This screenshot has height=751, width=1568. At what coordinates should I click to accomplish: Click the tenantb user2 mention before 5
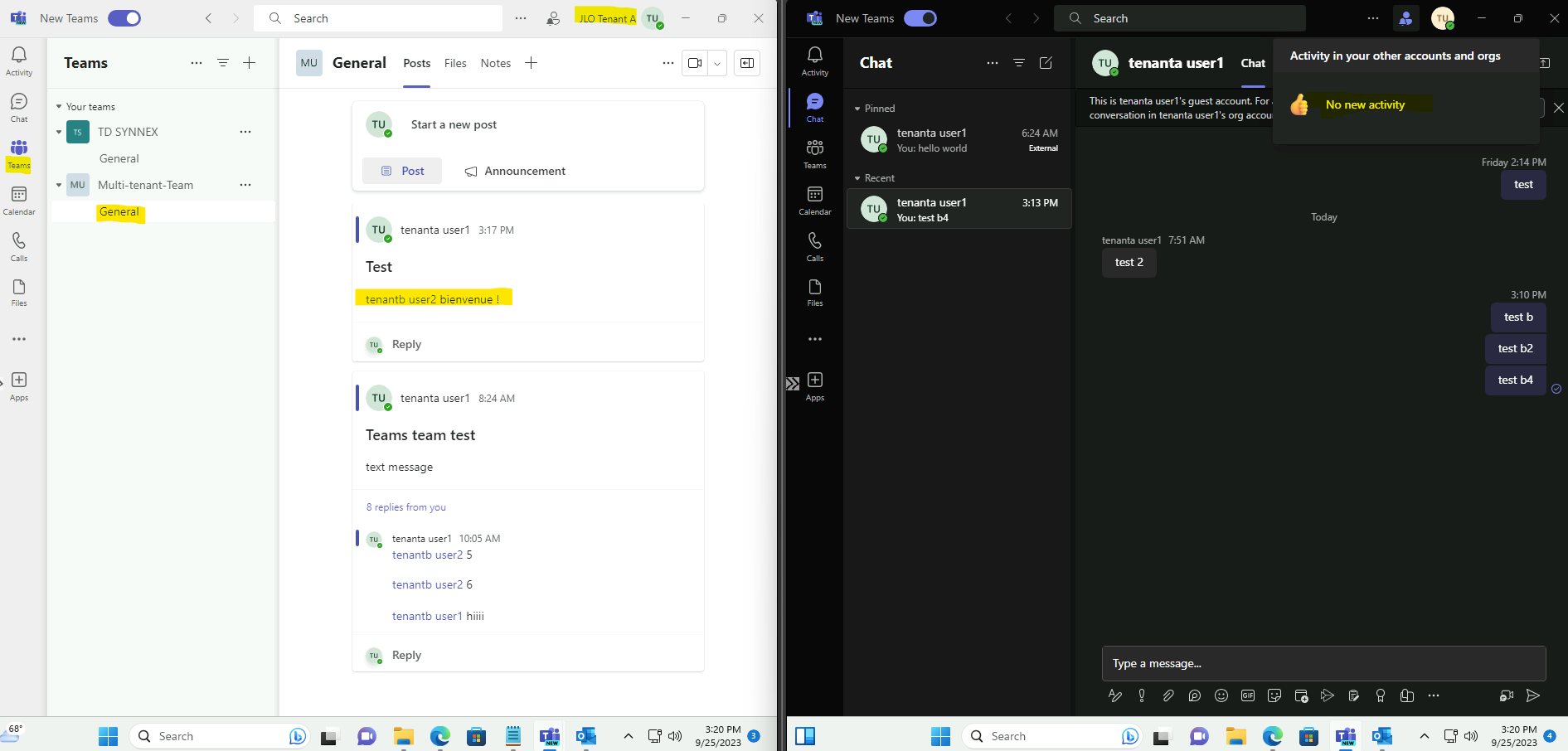(427, 555)
